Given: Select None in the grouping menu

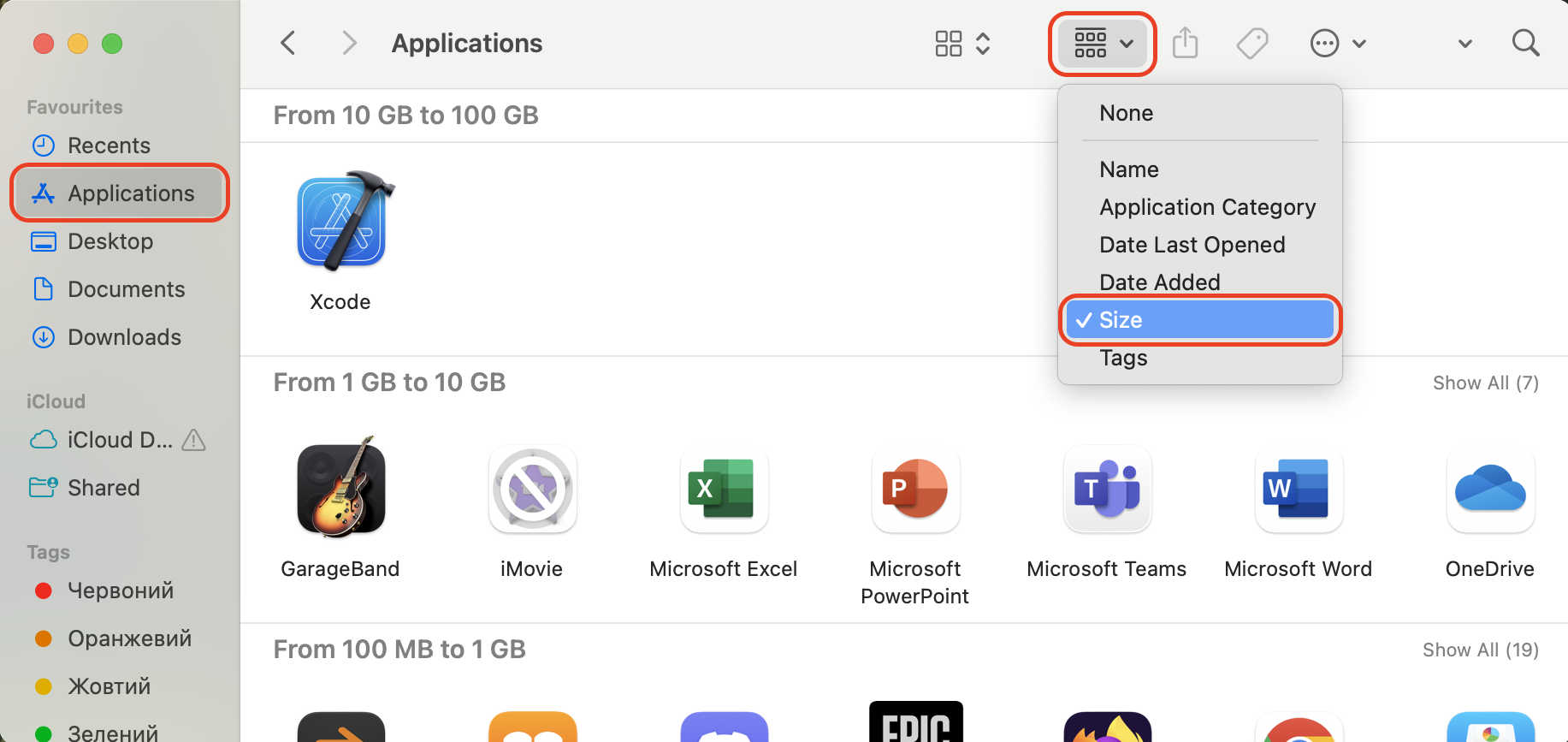Looking at the screenshot, I should point(1199,113).
